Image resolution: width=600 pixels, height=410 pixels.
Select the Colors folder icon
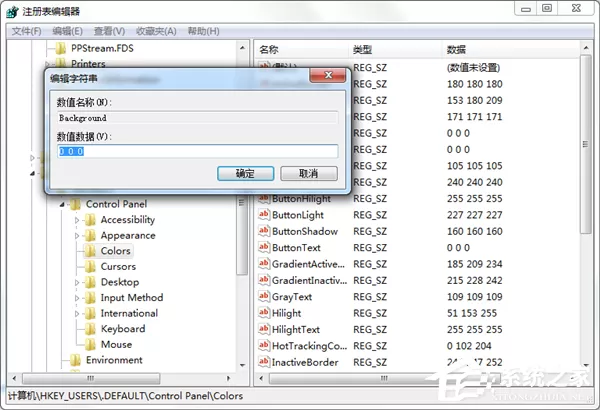[x=90, y=251]
